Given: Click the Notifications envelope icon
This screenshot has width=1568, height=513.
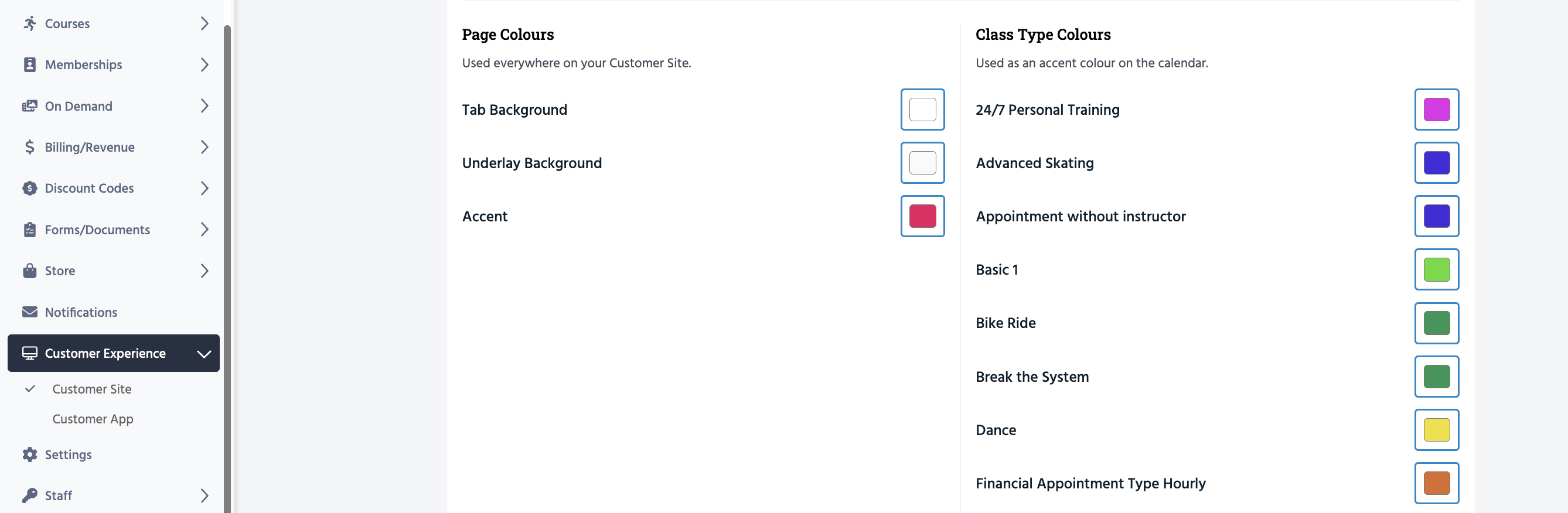Looking at the screenshot, I should click(x=29, y=312).
